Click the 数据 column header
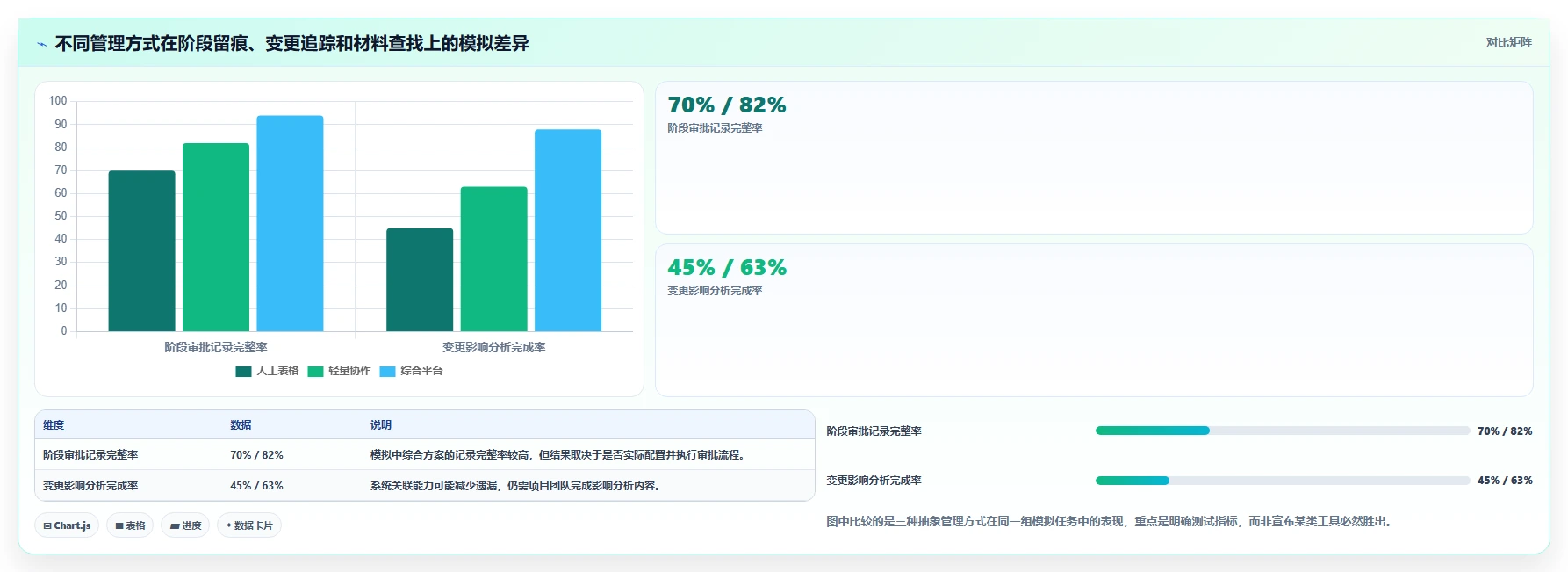Viewport: 1568px width, 572px height. pyautogui.click(x=241, y=425)
